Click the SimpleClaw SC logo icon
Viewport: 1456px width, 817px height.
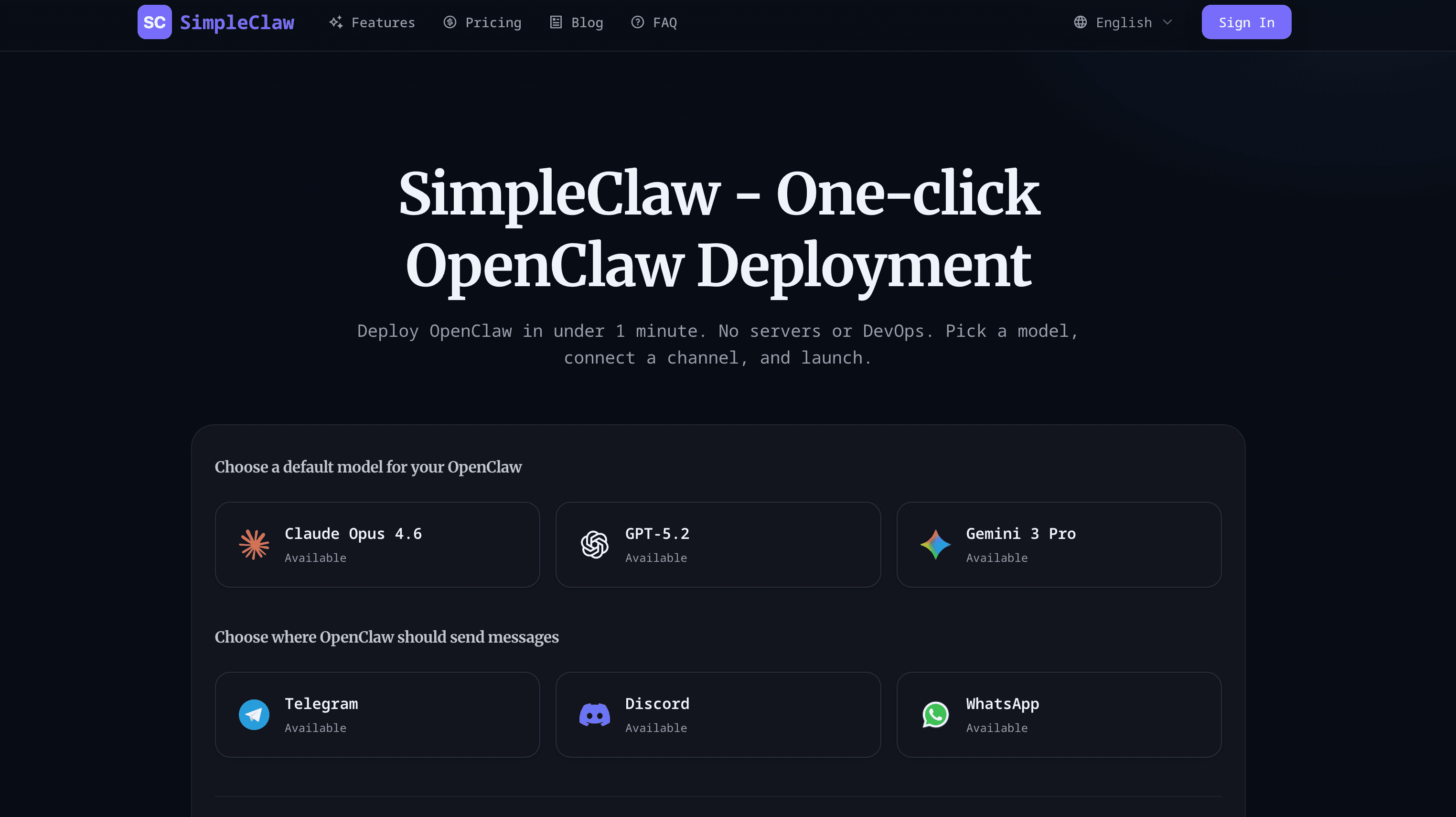point(154,22)
